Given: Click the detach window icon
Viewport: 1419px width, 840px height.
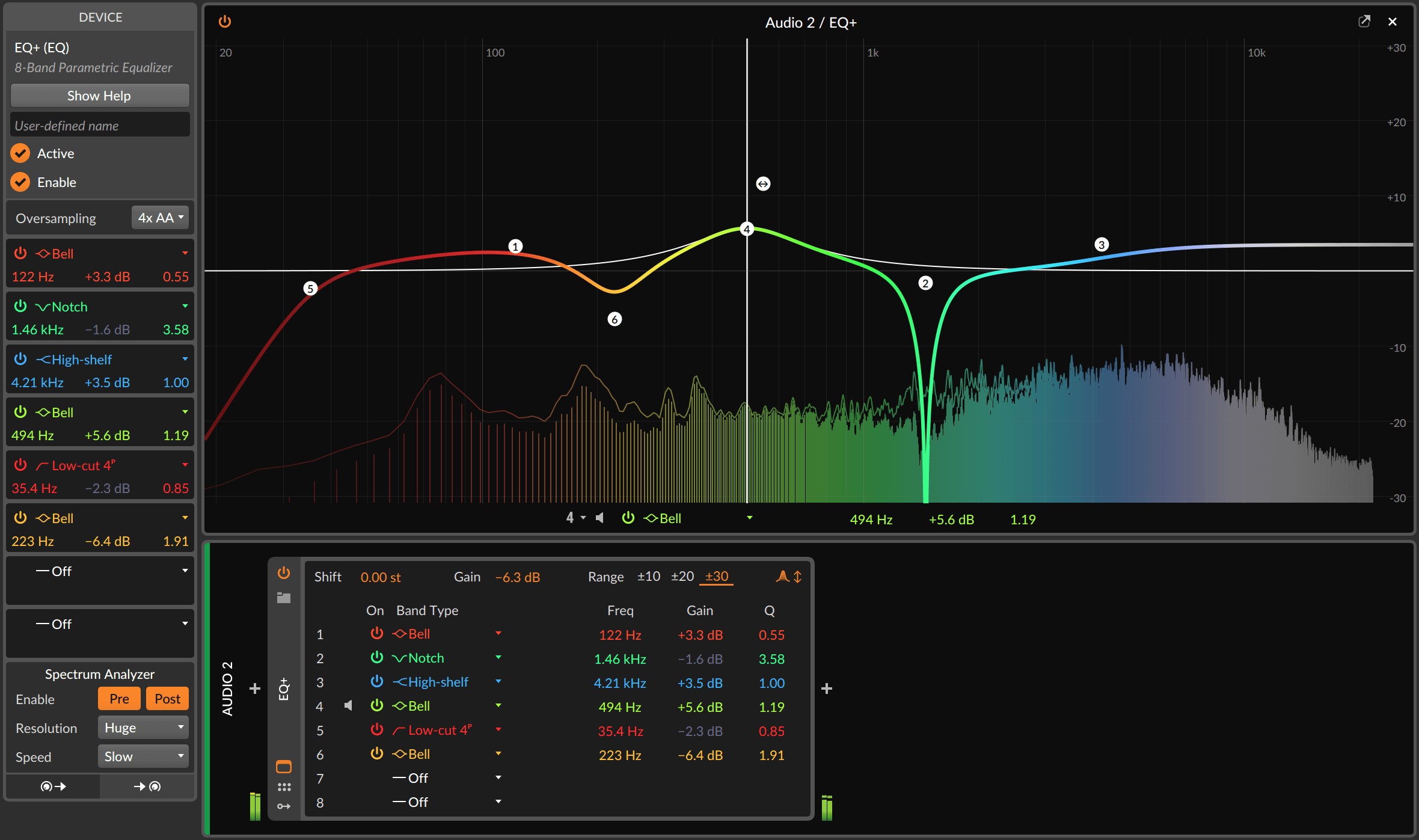Looking at the screenshot, I should tap(1364, 22).
